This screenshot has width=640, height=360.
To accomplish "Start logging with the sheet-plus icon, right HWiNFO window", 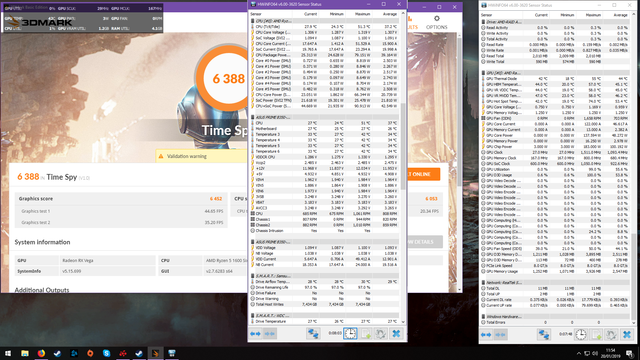I will (x=597, y=335).
